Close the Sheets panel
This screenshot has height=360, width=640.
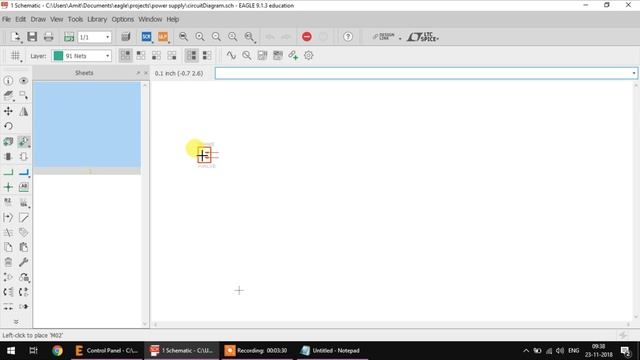[146, 73]
